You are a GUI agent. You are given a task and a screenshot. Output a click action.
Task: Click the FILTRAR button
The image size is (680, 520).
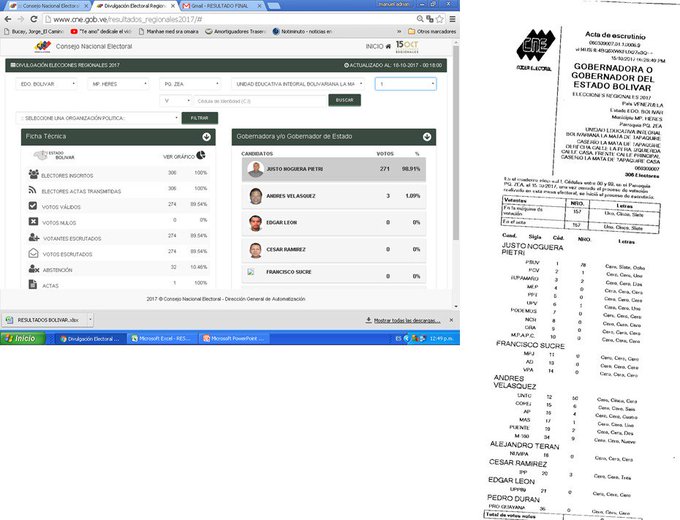point(199,118)
